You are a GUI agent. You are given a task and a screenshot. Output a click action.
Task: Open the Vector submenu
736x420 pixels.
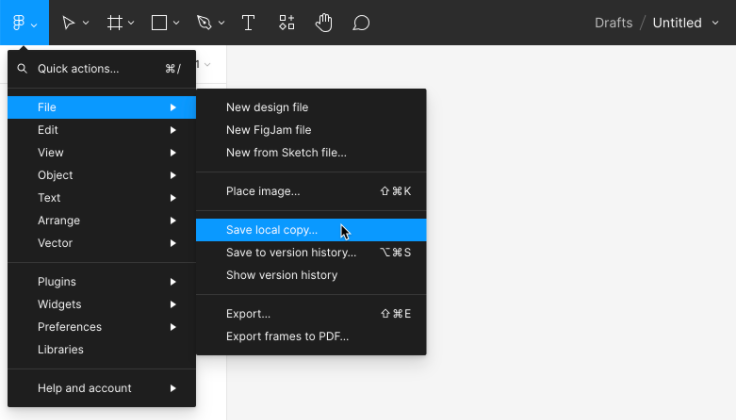(x=102, y=243)
